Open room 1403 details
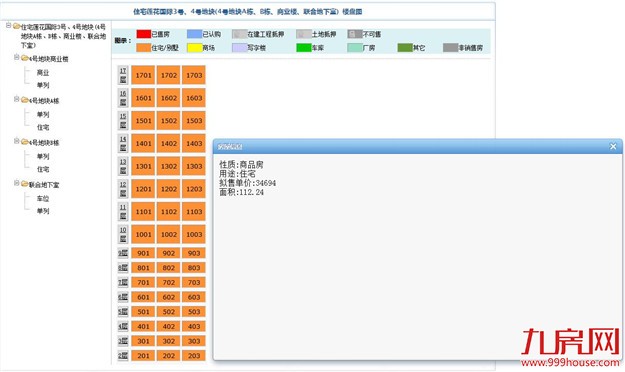The image size is (625, 372). click(194, 143)
